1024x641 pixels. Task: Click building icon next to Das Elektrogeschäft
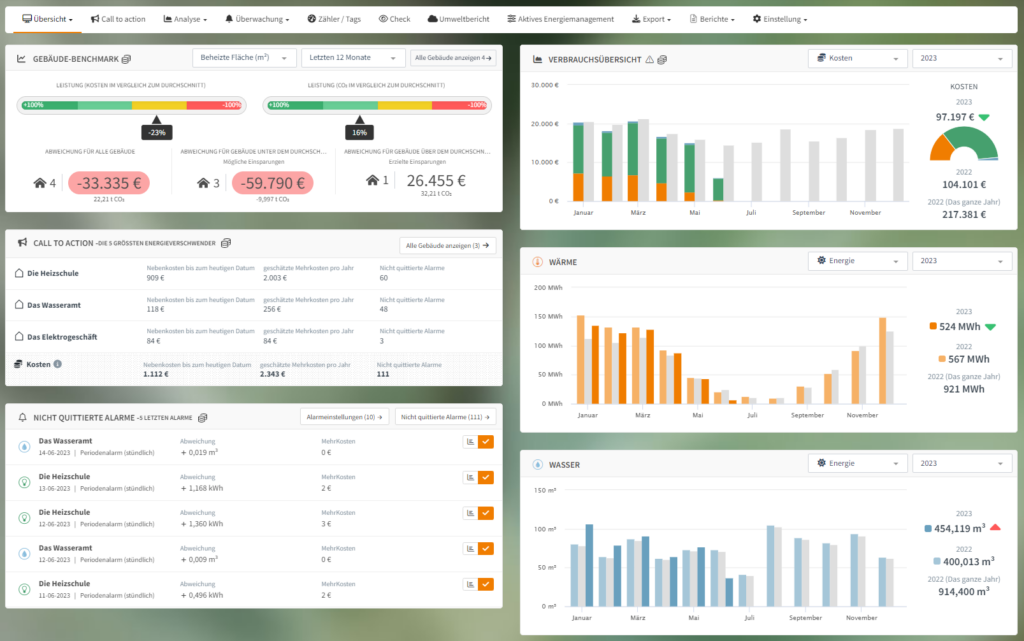[x=19, y=337]
